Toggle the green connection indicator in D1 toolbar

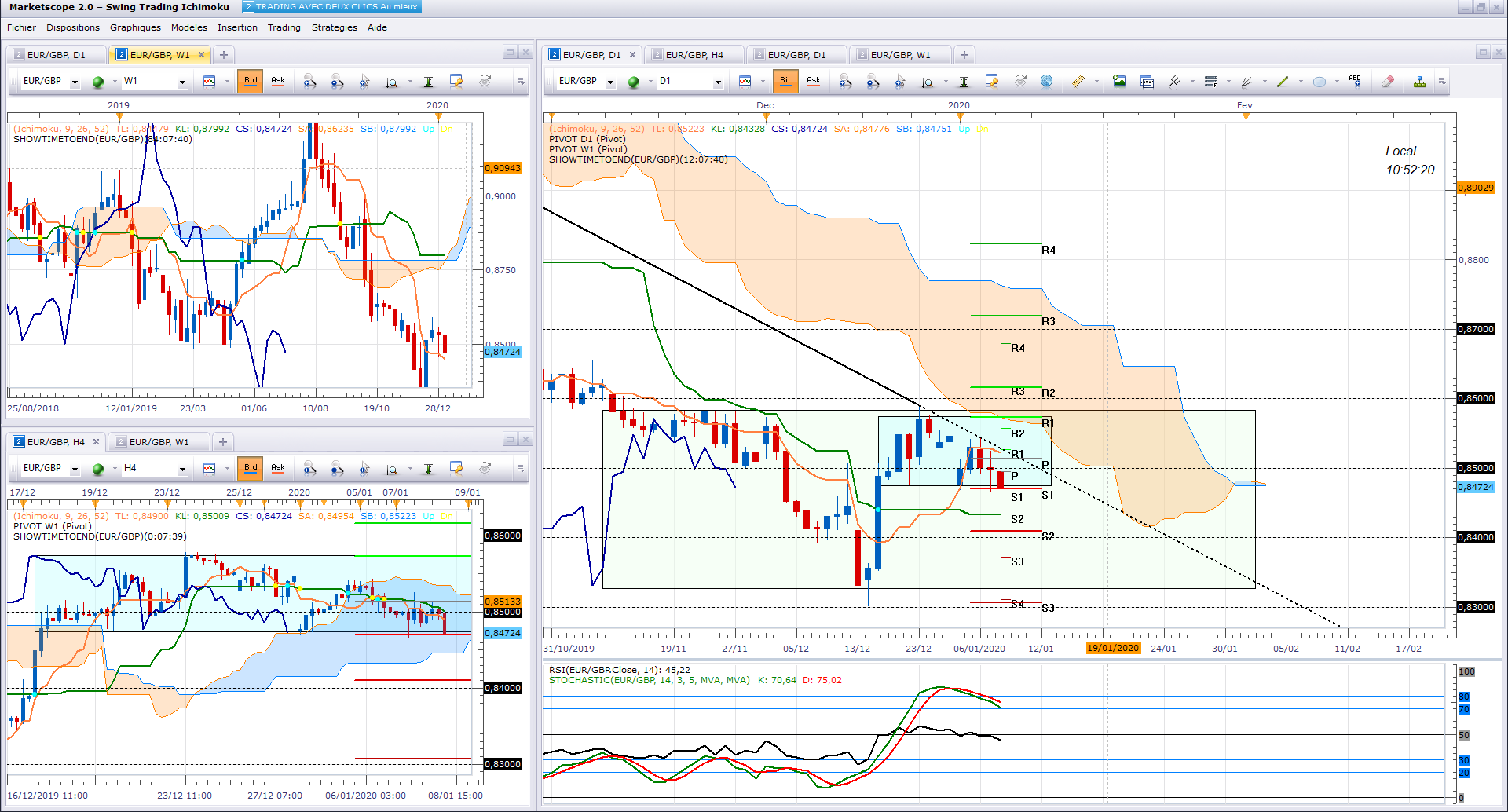[634, 82]
